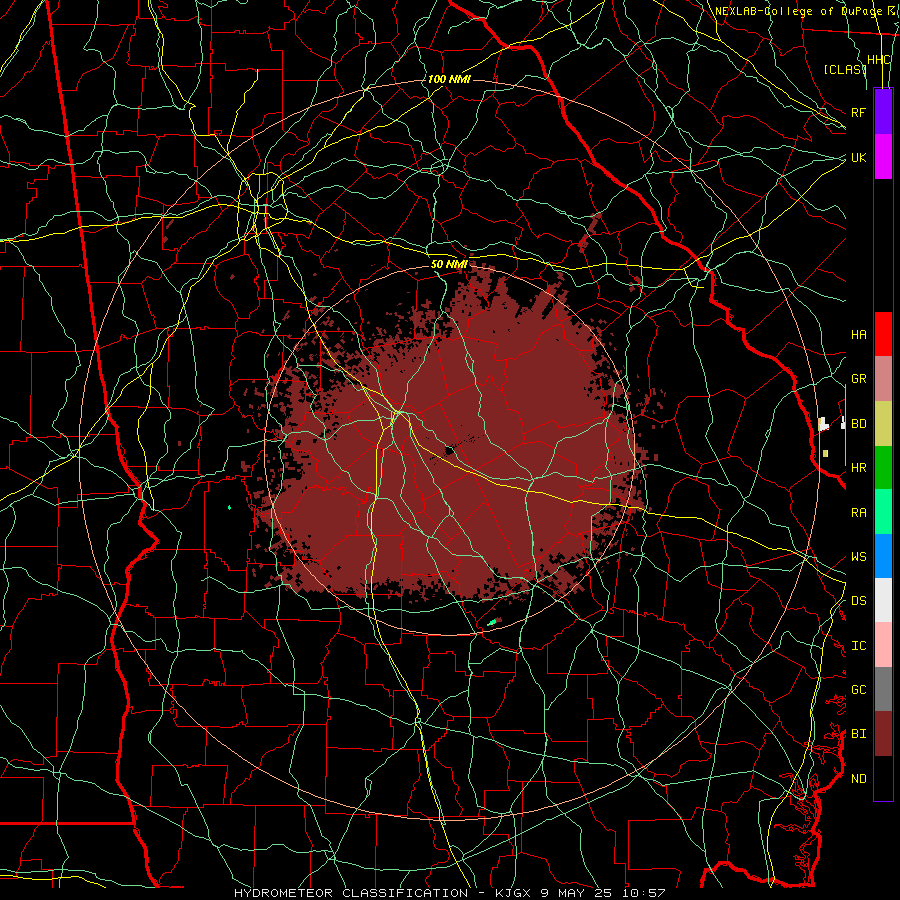Click the 'GC' legend label
Image resolution: width=900 pixels, height=900 pixels.
pos(859,690)
